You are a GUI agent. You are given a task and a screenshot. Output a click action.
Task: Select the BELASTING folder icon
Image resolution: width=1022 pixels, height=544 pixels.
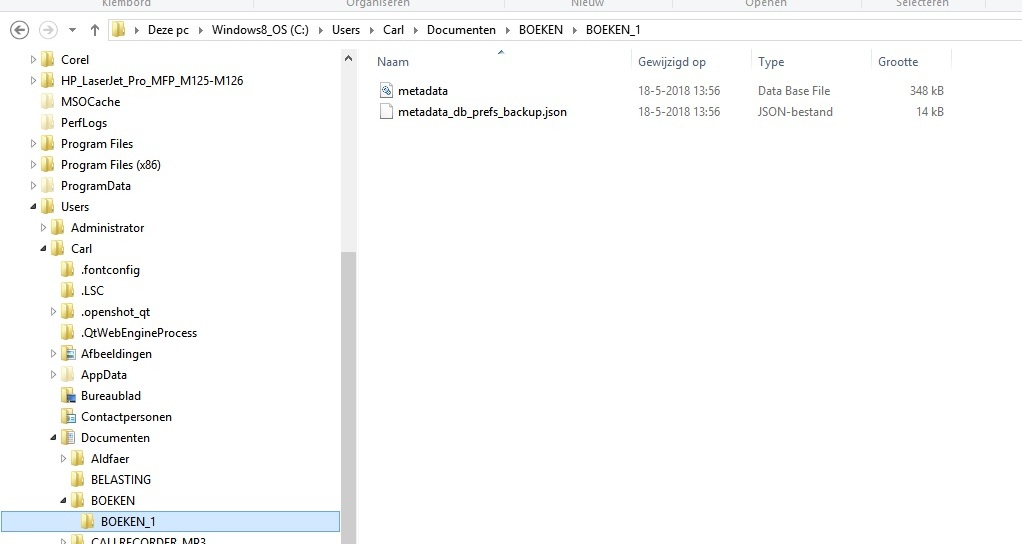78,480
